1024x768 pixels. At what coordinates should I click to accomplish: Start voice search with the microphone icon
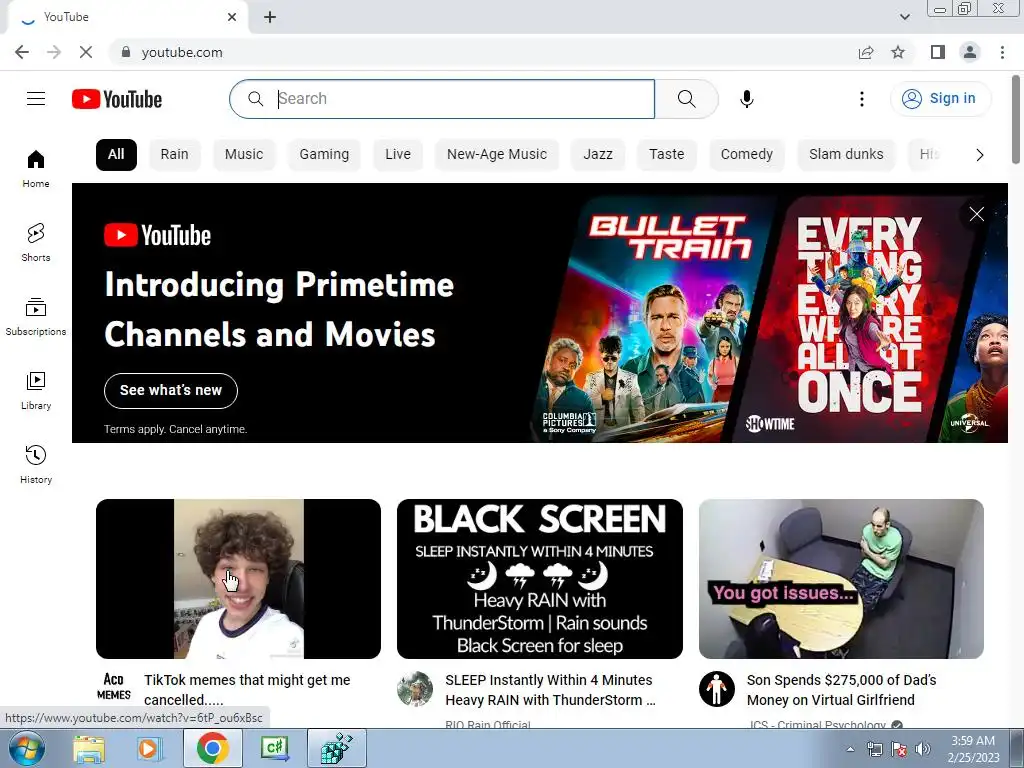click(x=746, y=99)
